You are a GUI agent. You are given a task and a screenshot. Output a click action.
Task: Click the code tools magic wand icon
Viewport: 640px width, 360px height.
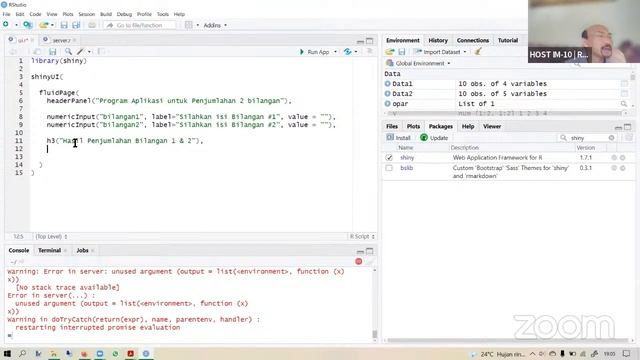pos(80,51)
